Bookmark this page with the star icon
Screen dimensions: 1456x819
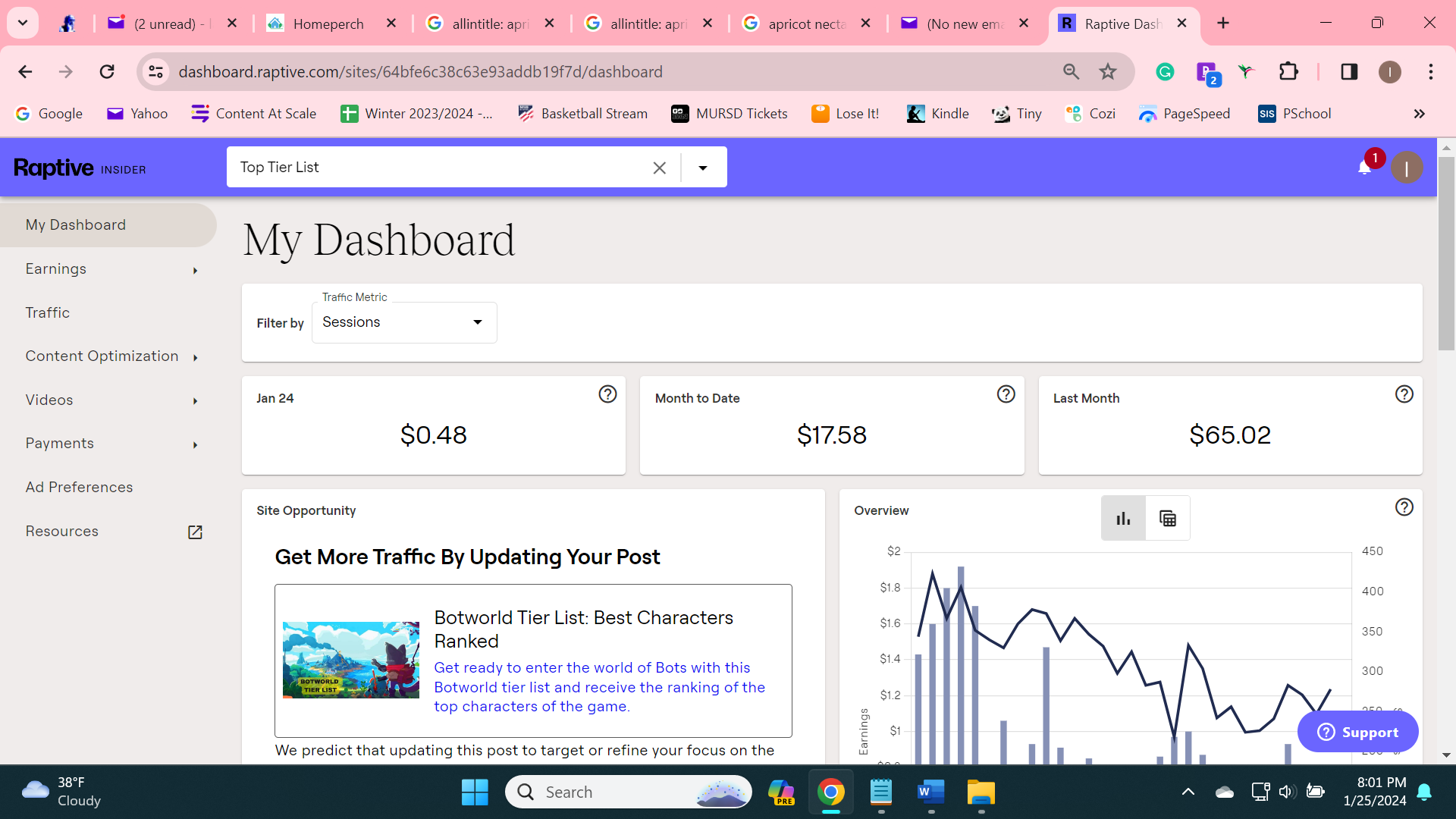(x=1108, y=72)
